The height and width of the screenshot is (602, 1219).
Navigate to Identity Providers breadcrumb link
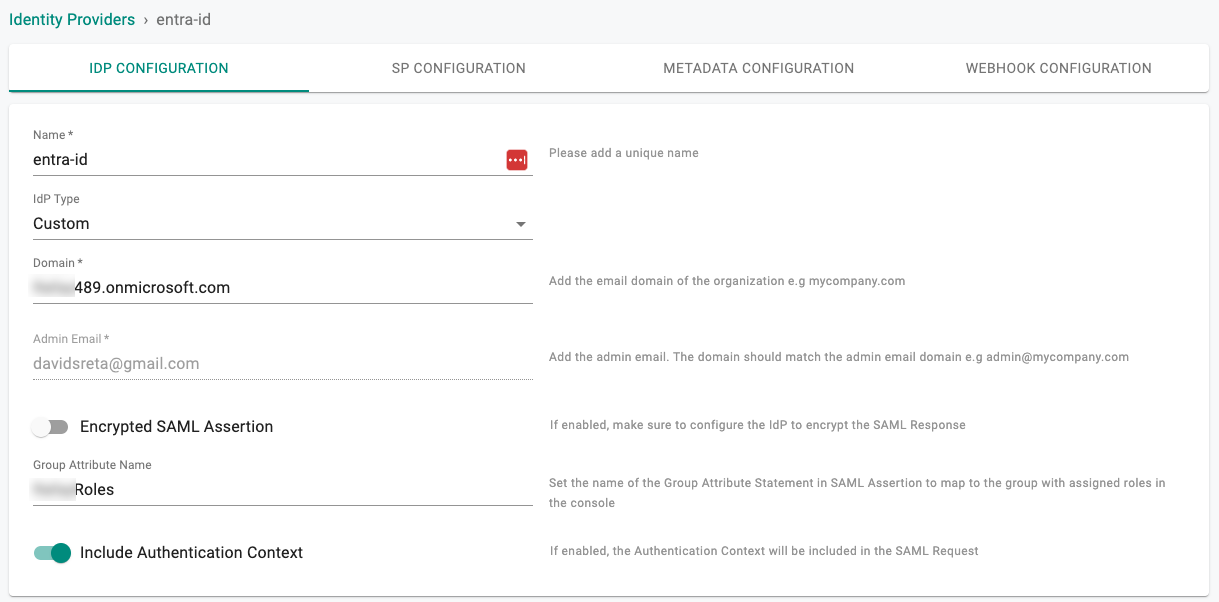click(72, 20)
